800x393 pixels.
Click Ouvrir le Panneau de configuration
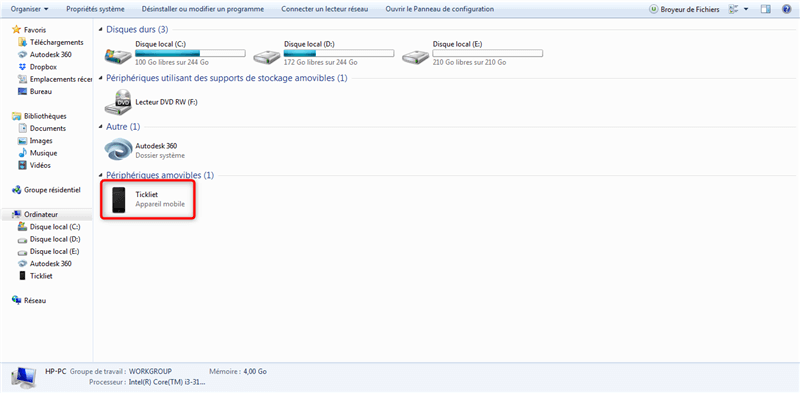[x=439, y=9]
